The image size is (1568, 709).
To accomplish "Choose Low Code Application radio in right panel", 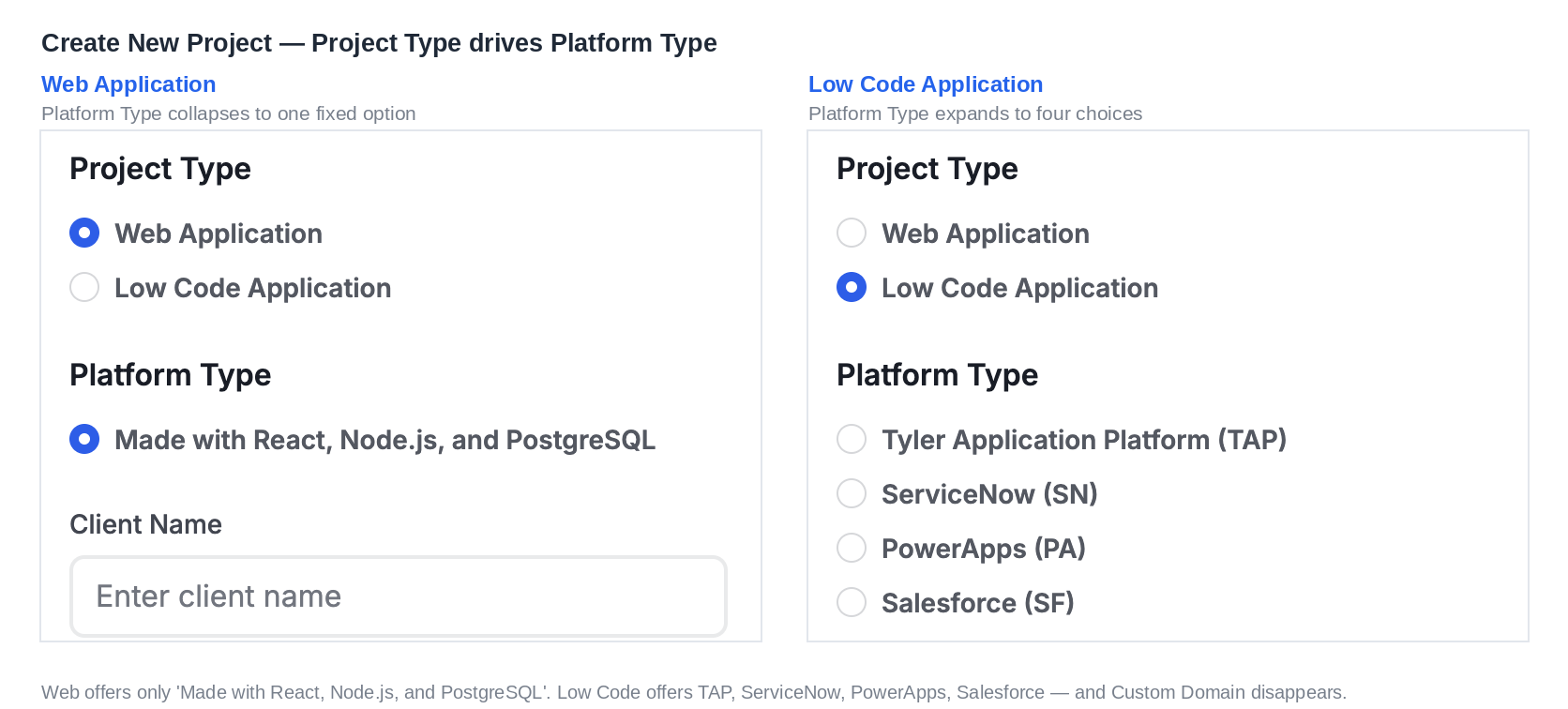I will coord(852,287).
